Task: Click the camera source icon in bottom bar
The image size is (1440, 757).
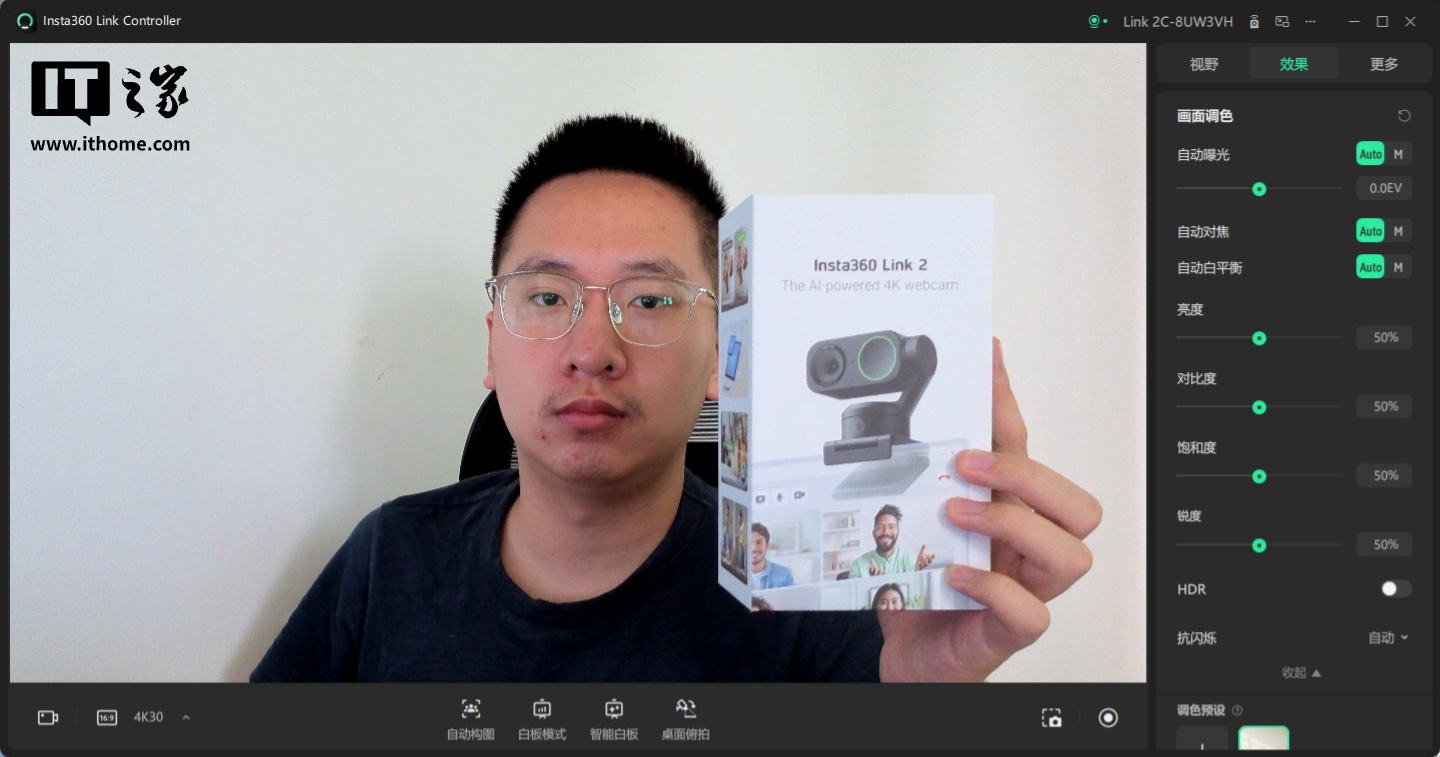Action: (x=48, y=717)
